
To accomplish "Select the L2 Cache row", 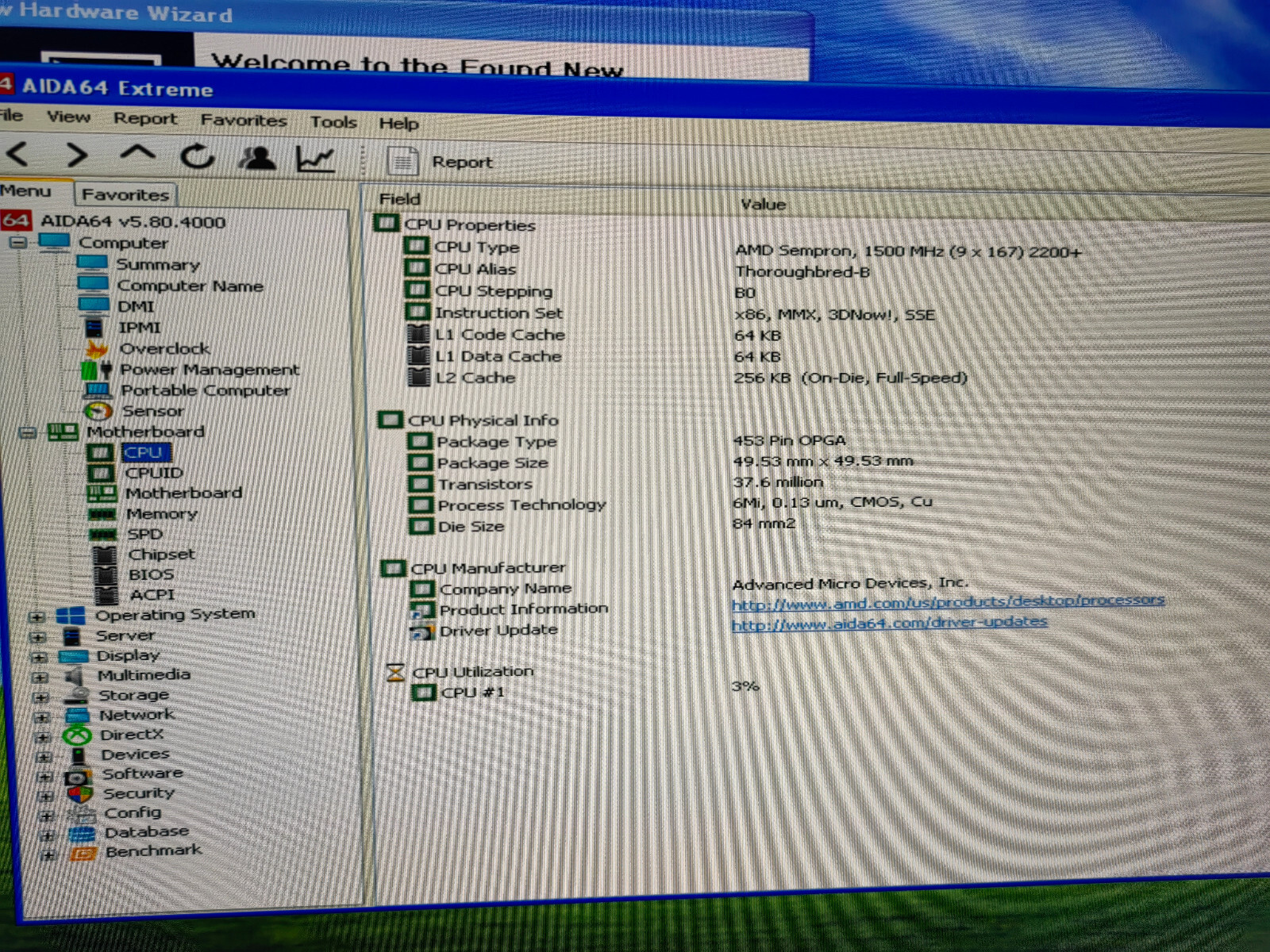I will coord(687,378).
